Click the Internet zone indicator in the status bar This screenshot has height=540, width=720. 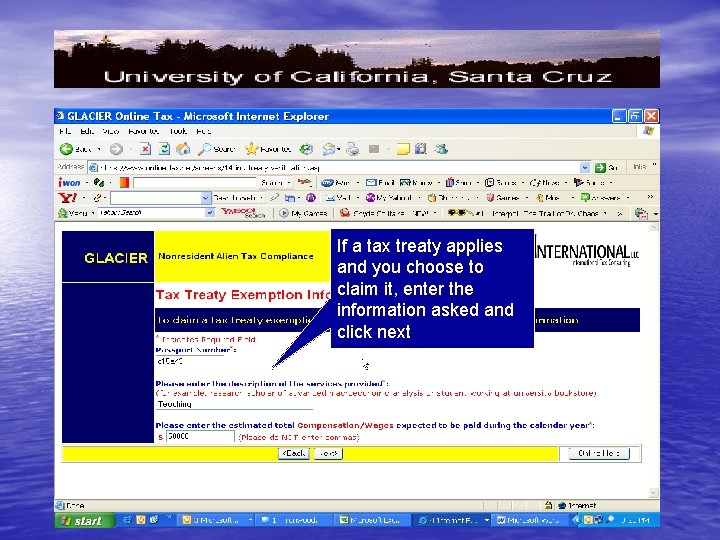click(577, 506)
